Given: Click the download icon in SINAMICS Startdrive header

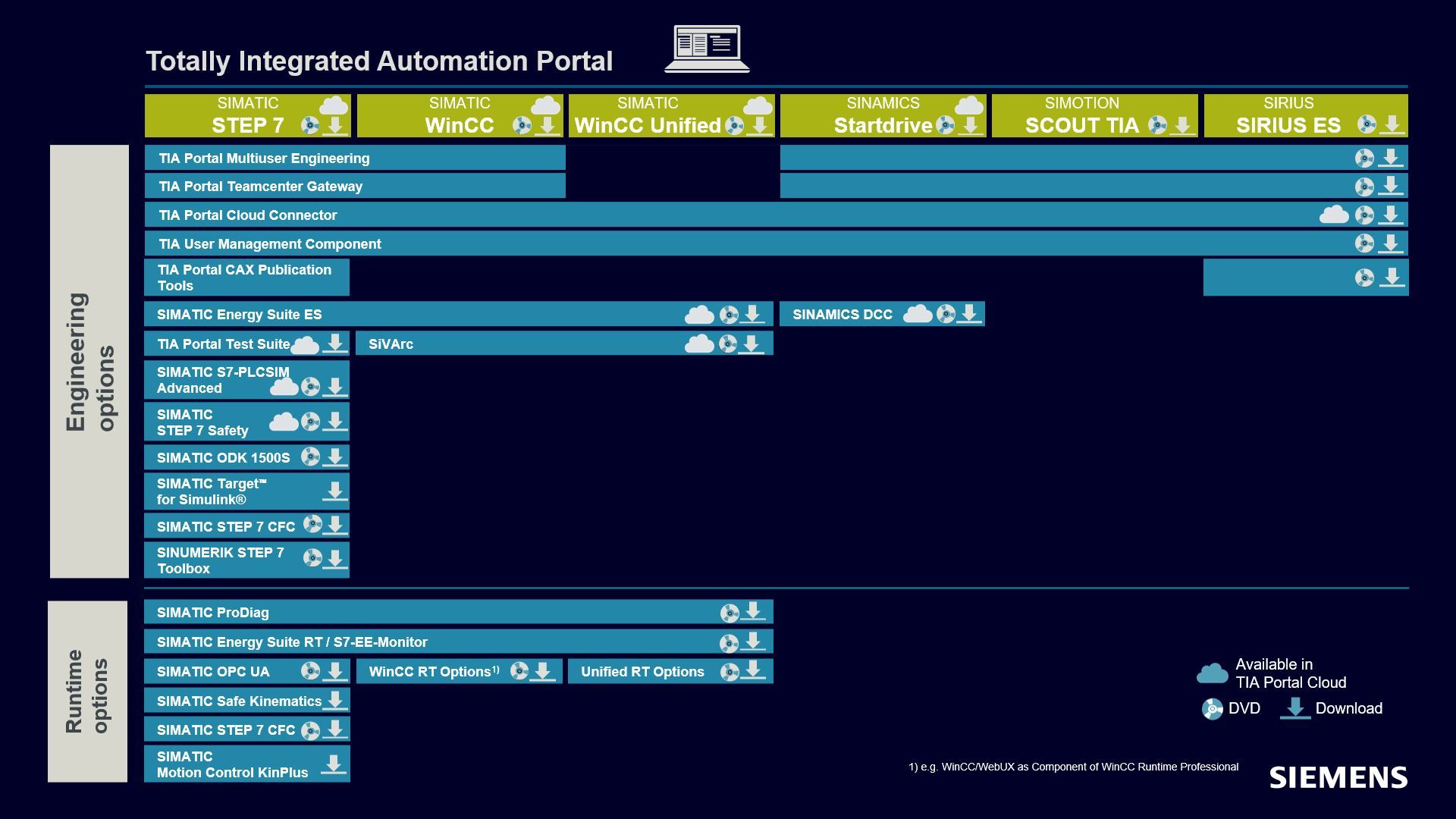Looking at the screenshot, I should 970,126.
